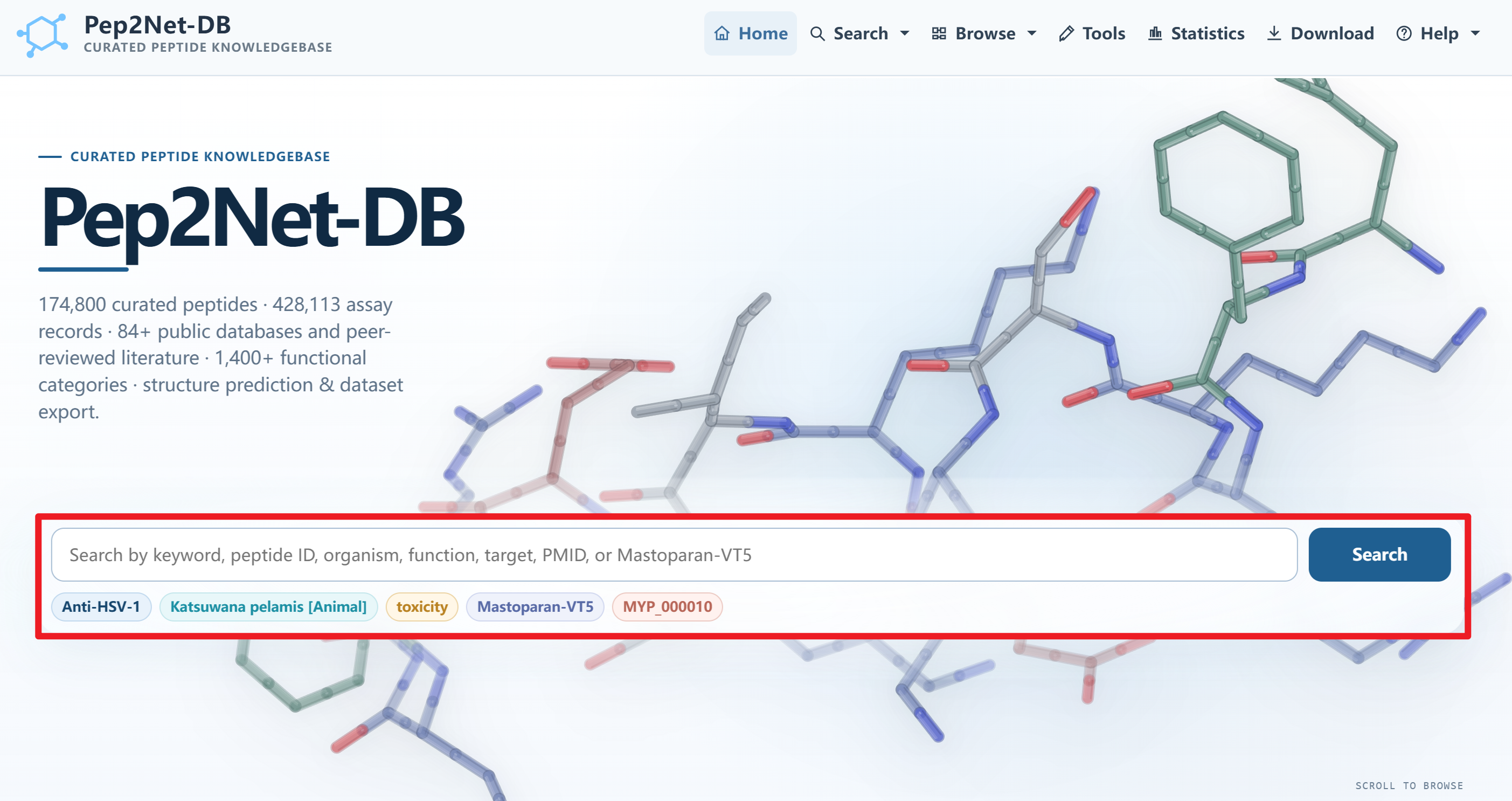Go to the Home nav item
Image resolution: width=1512 pixels, height=801 pixels.
pos(750,33)
